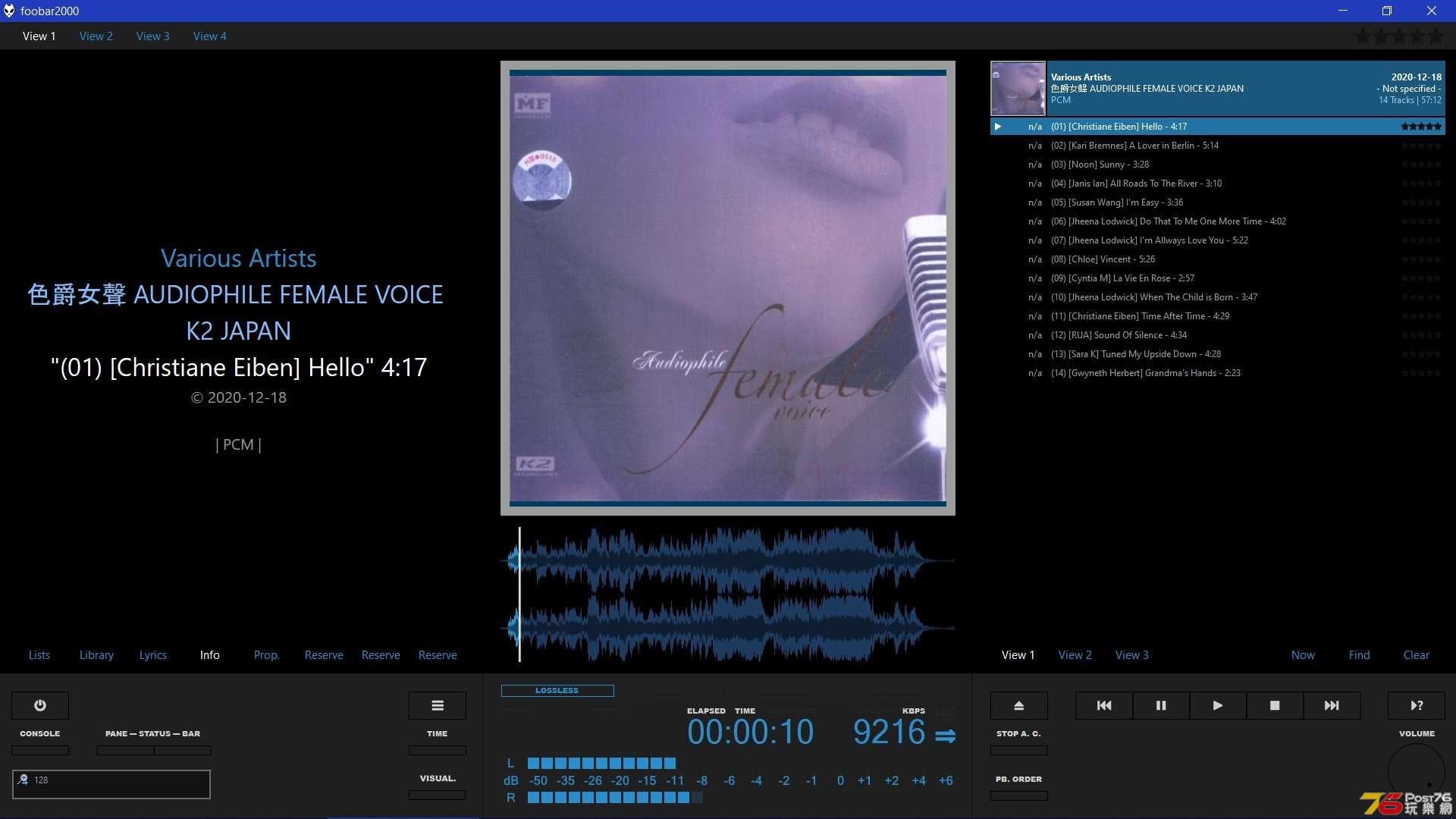Click the power icon above CONSOLE
The height and width of the screenshot is (819, 1456).
(40, 705)
